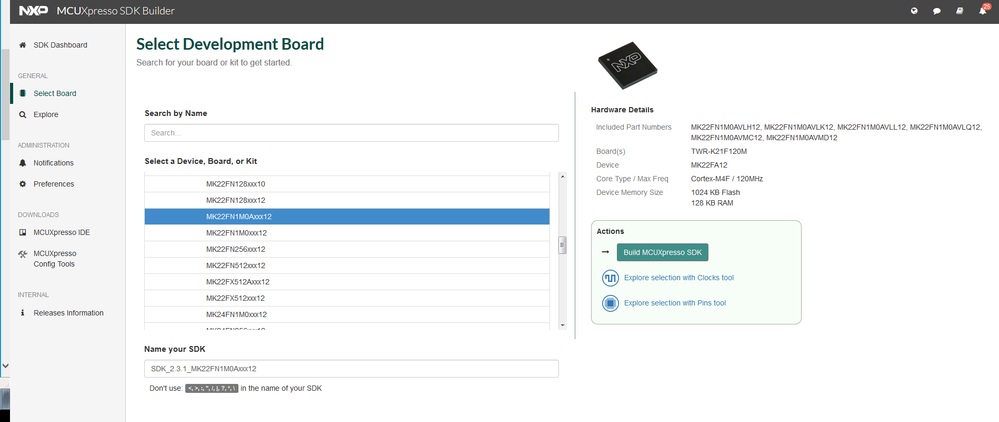Click board value TWR-K21F120M
Image resolution: width=999 pixels, height=422 pixels.
[x=719, y=152]
